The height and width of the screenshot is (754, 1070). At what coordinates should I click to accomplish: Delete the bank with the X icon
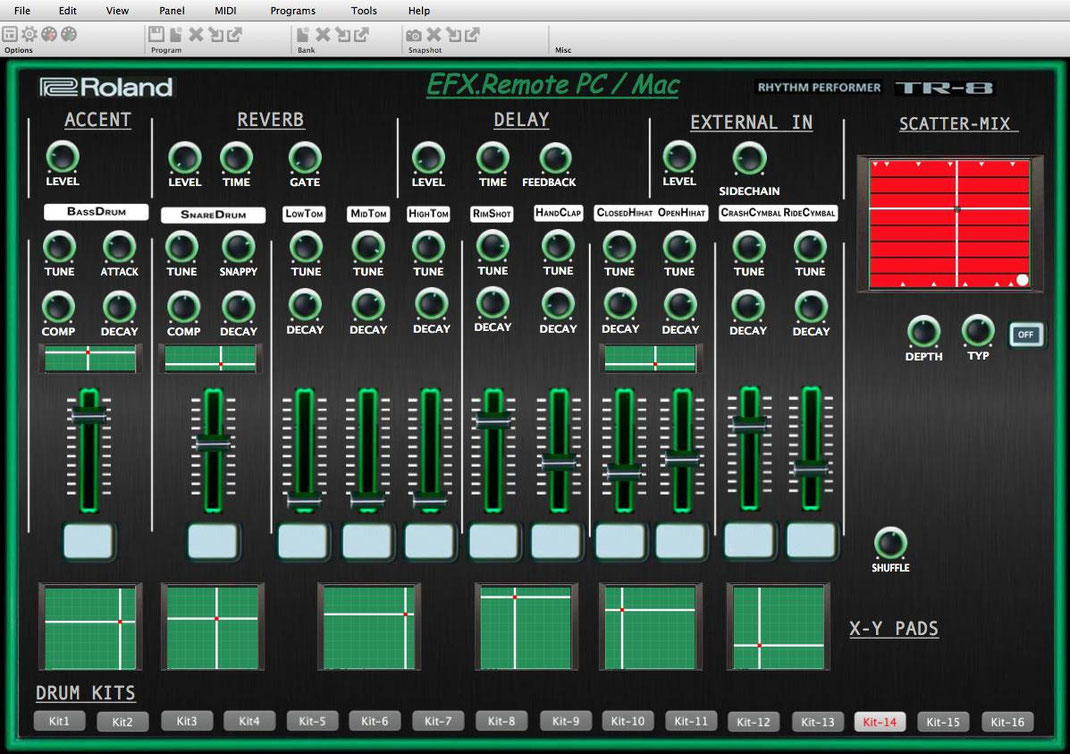(x=323, y=34)
